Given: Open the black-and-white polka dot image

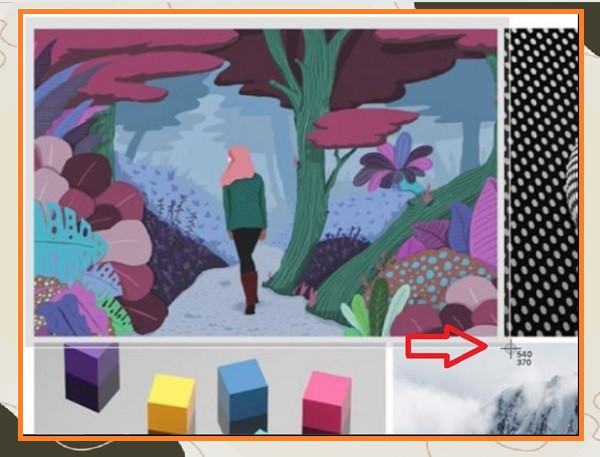Looking at the screenshot, I should (x=541, y=183).
